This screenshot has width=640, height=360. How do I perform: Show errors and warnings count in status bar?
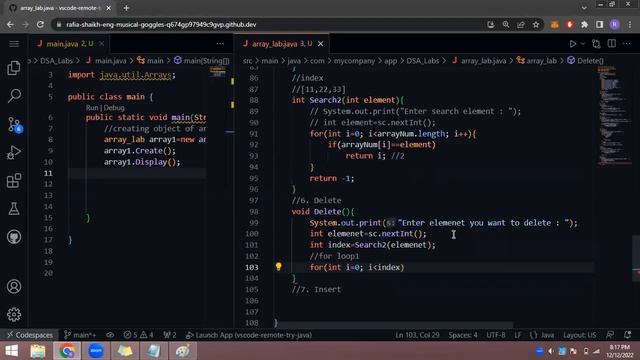138,335
